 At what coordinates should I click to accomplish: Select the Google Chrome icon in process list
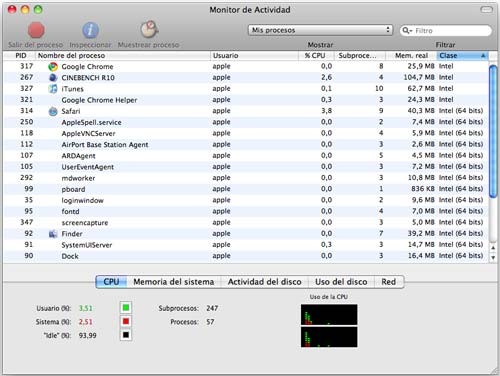click(53, 67)
